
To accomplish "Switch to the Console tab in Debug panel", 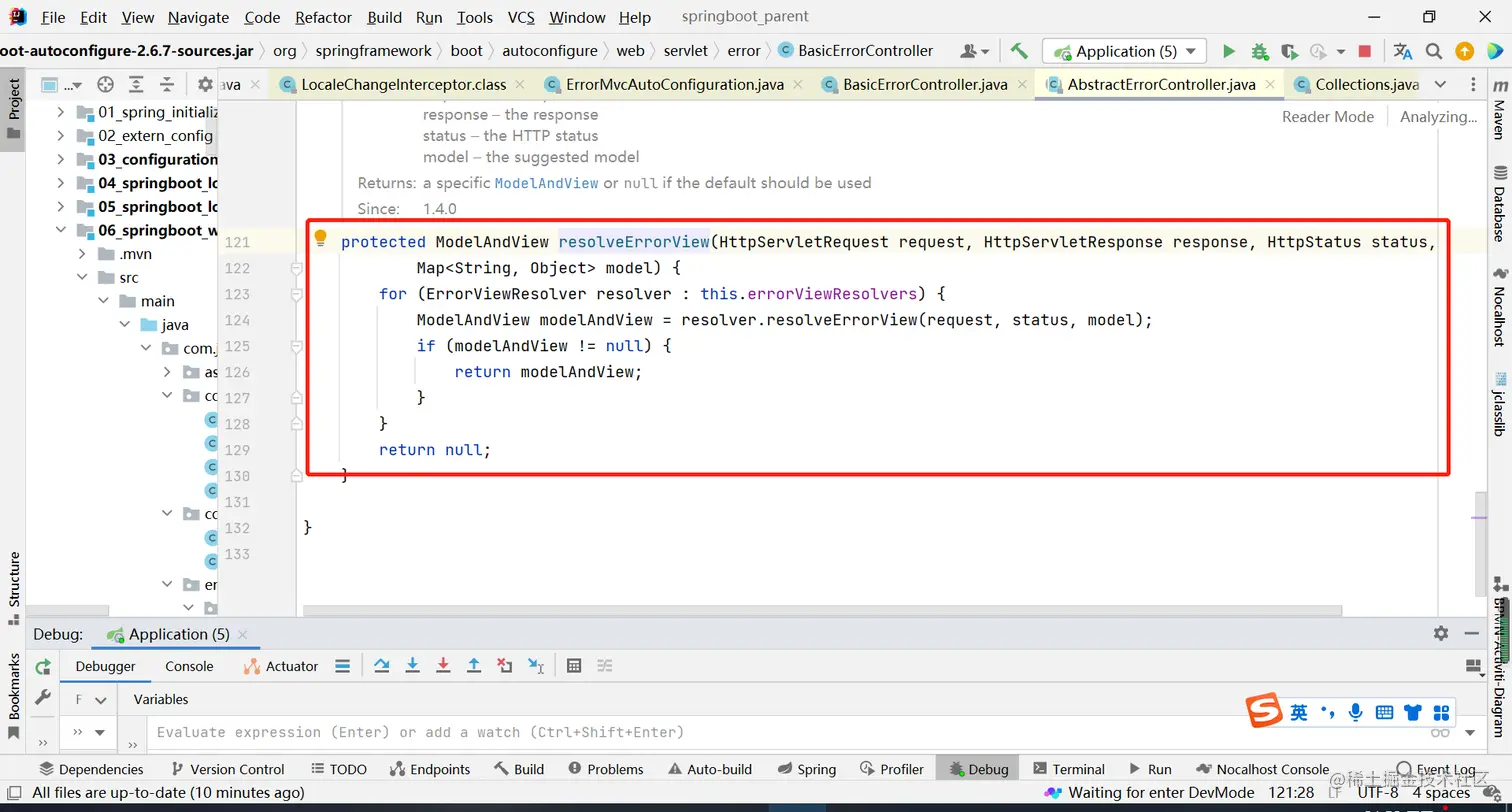I will point(189,666).
